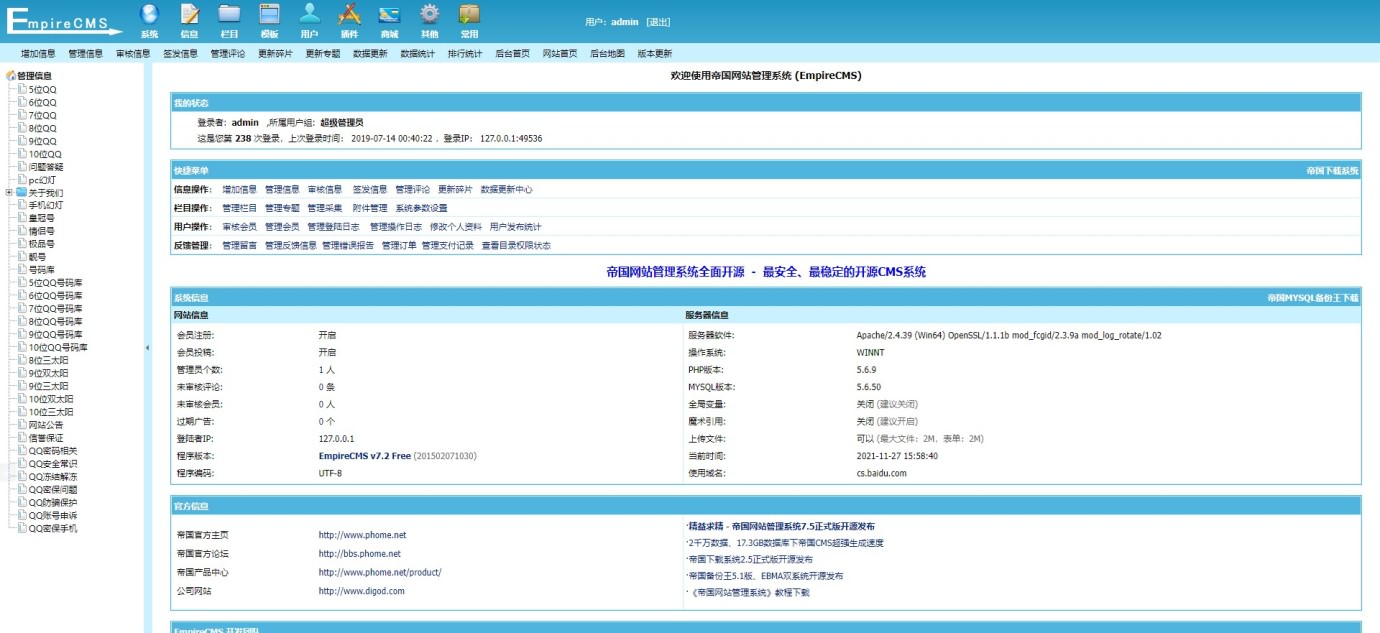Select 6位QQ in the sidebar tree
Screen dimensions: 1380x633
click(42, 103)
